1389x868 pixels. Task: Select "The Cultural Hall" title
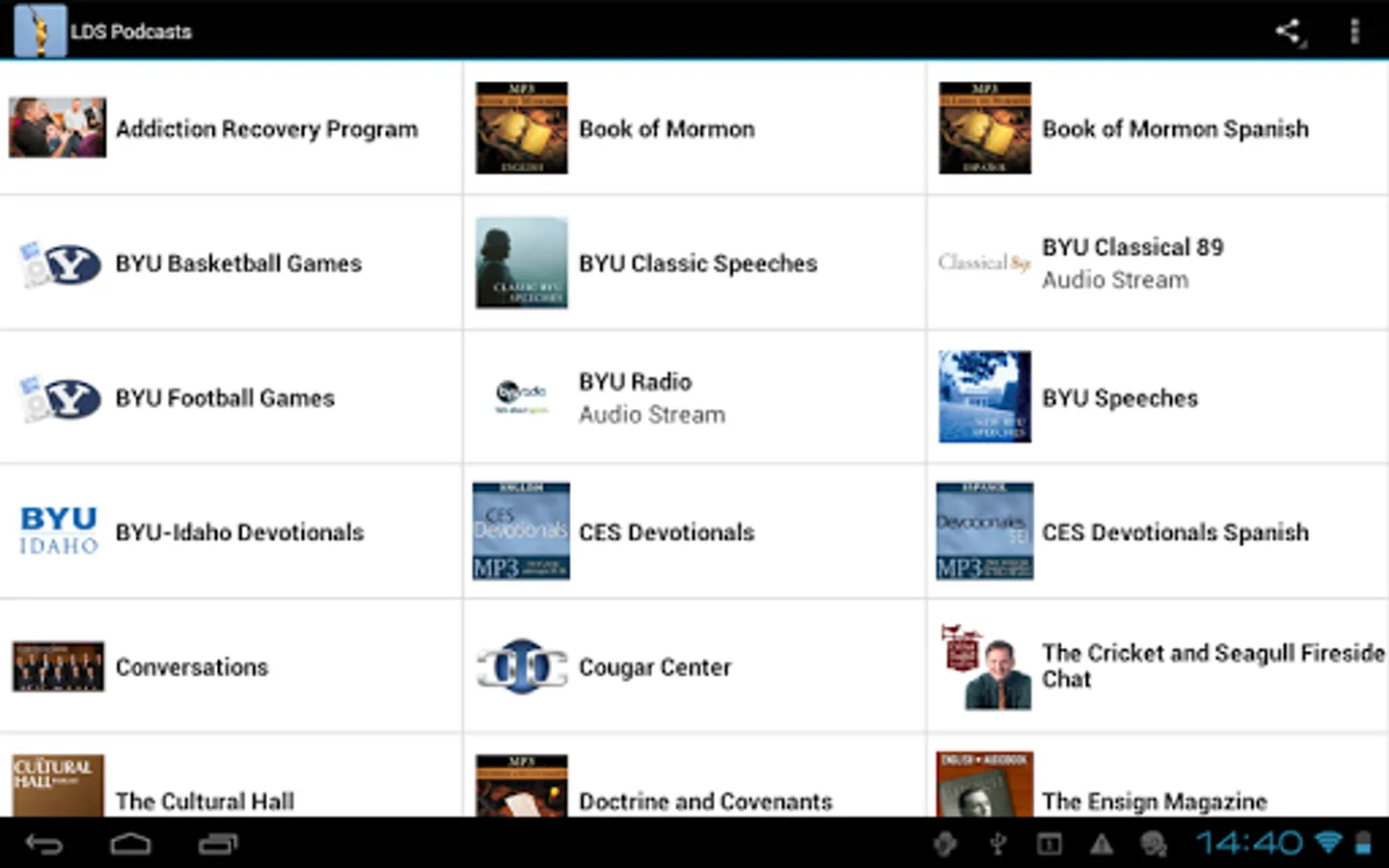(x=204, y=801)
